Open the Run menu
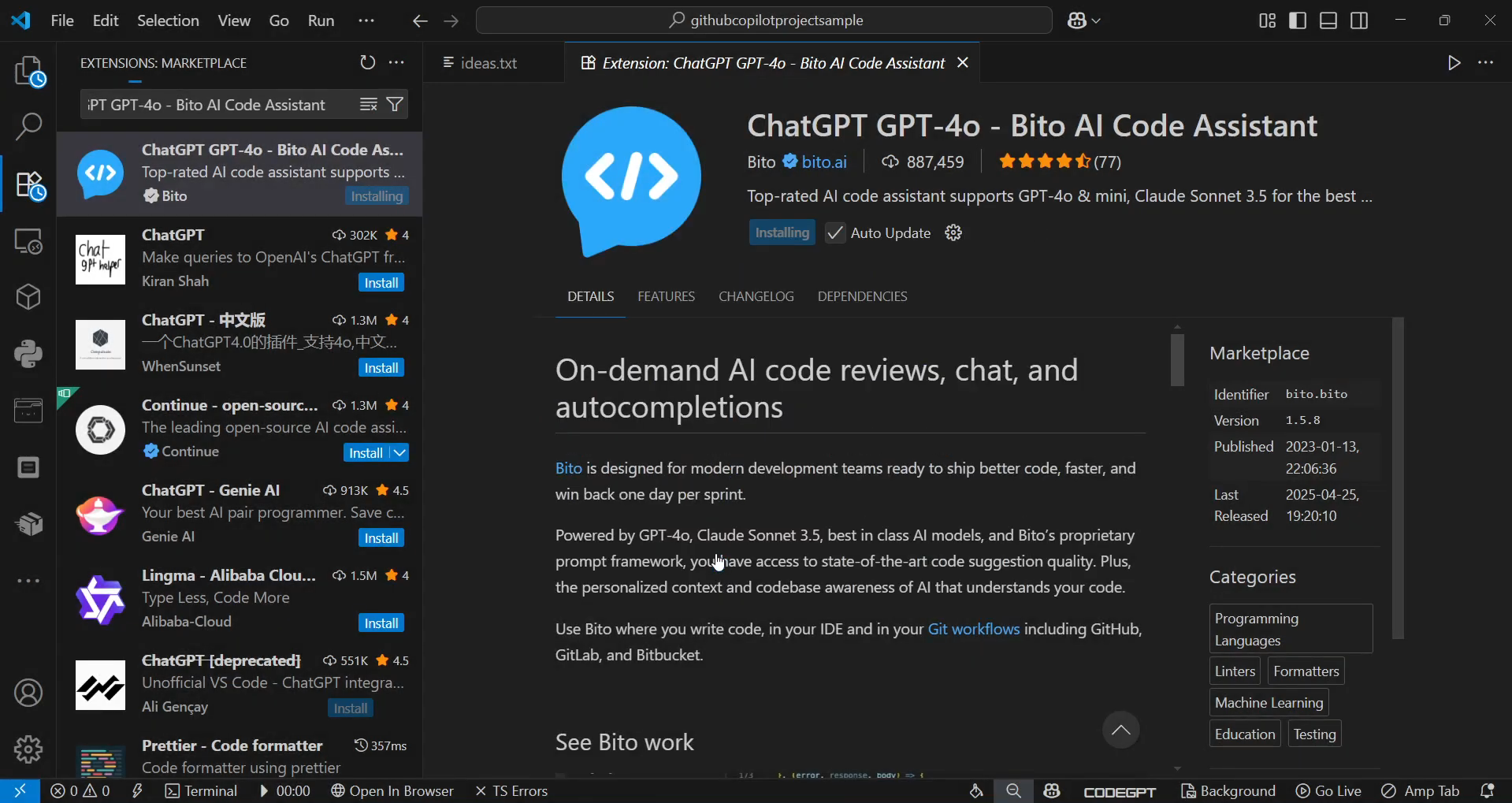Screen dimensions: 1512x803 click(x=321, y=20)
